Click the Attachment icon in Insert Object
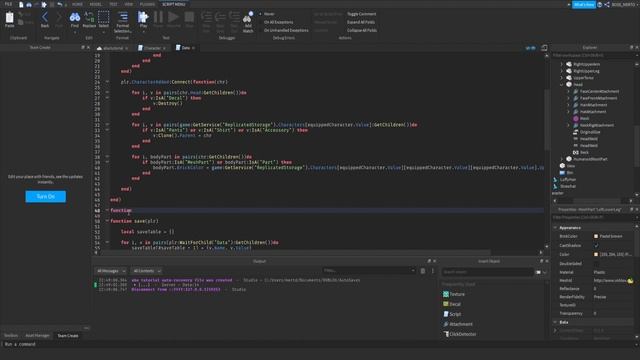This screenshot has height=360, width=640. click(446, 324)
